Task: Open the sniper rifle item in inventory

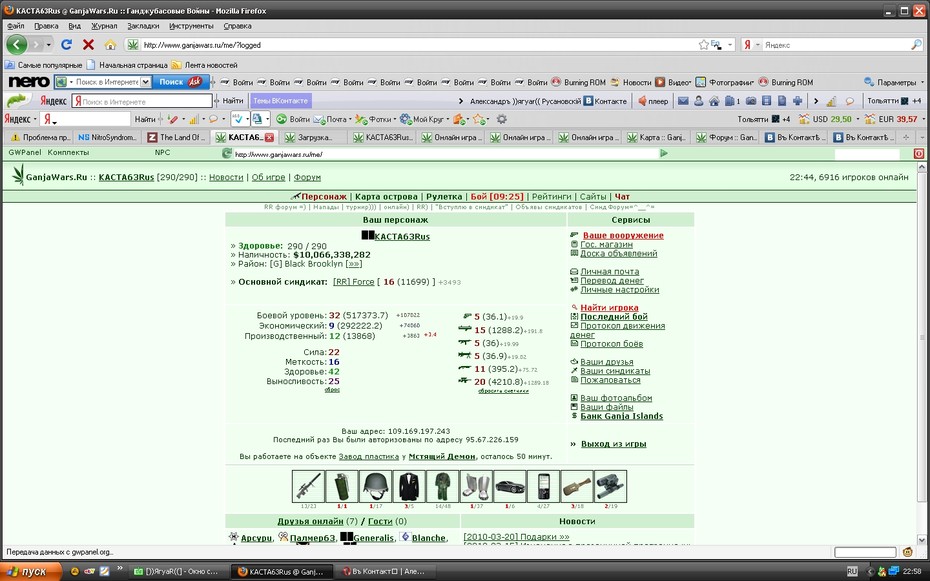Action: pos(308,486)
